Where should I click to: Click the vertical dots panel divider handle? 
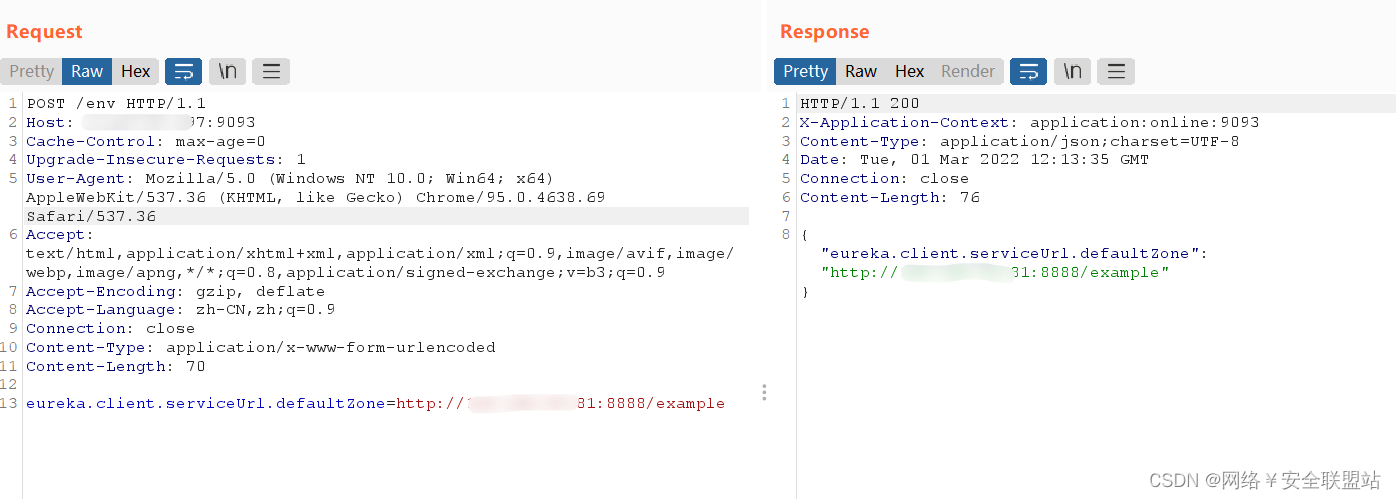(764, 392)
